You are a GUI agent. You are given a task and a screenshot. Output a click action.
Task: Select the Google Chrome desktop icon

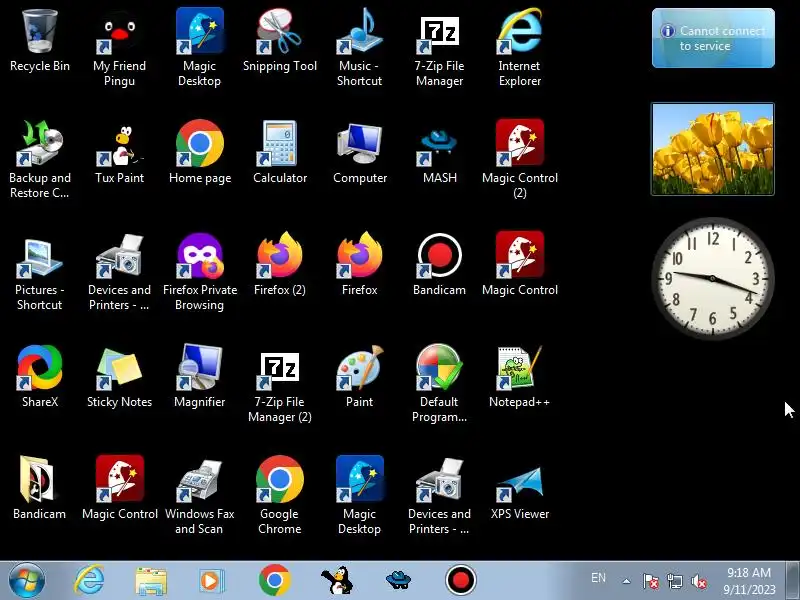pyautogui.click(x=280, y=496)
